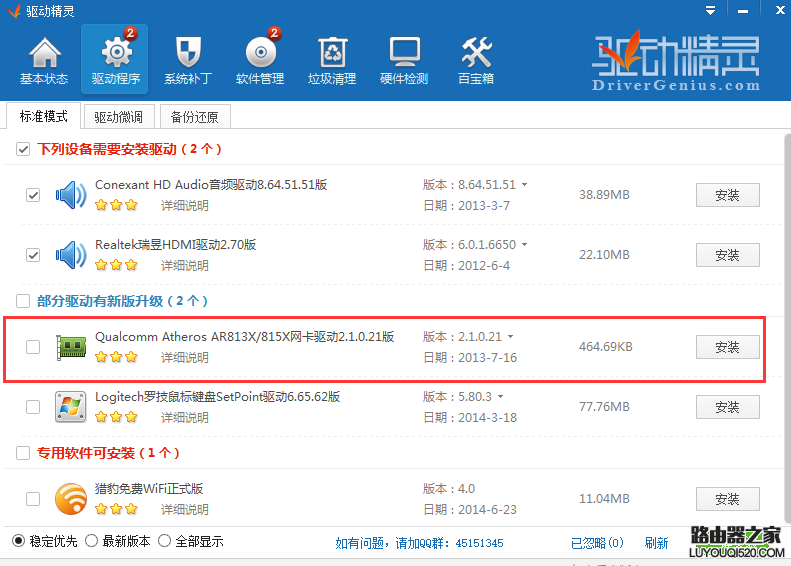Image resolution: width=791 pixels, height=566 pixels.
Task: Click the 日期：2014-6-23 text
Action: coord(470,510)
